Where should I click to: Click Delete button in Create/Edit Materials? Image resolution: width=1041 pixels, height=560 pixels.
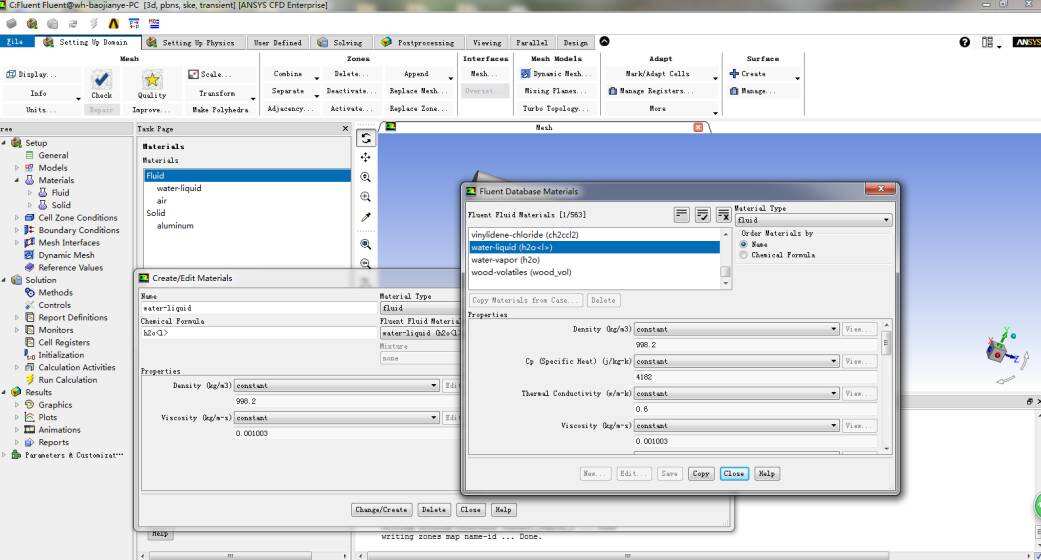[434, 510]
